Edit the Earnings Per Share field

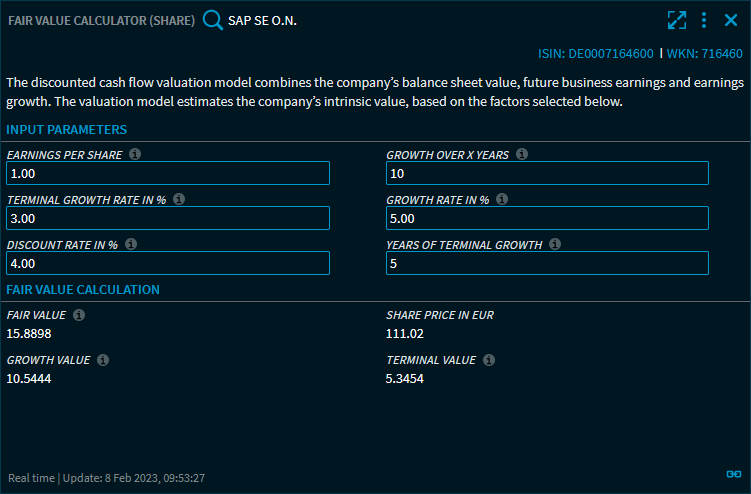tap(167, 174)
